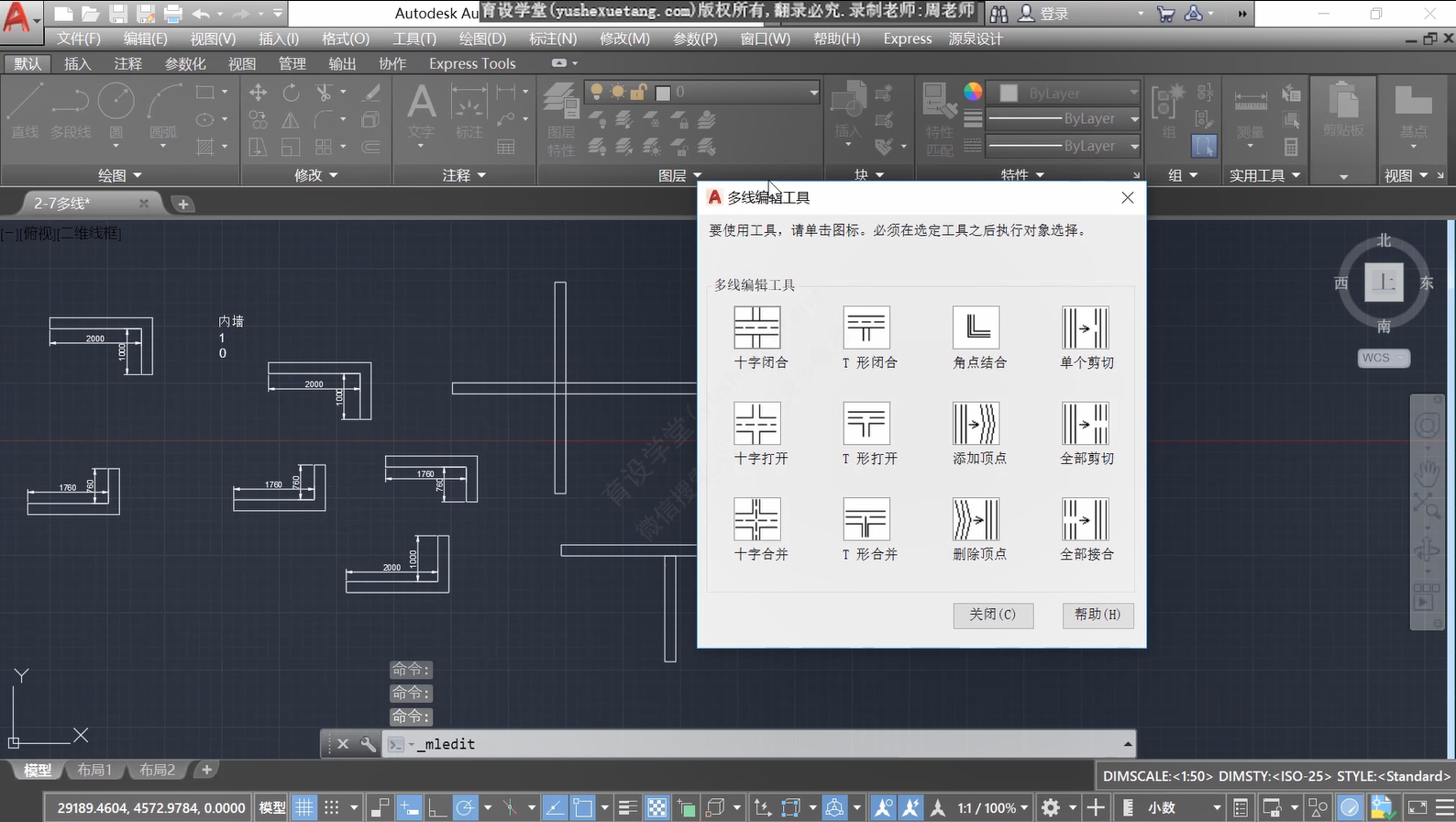Image resolution: width=1456 pixels, height=822 pixels.
Task: Click the move tool in 修改 panel
Action: click(x=259, y=93)
